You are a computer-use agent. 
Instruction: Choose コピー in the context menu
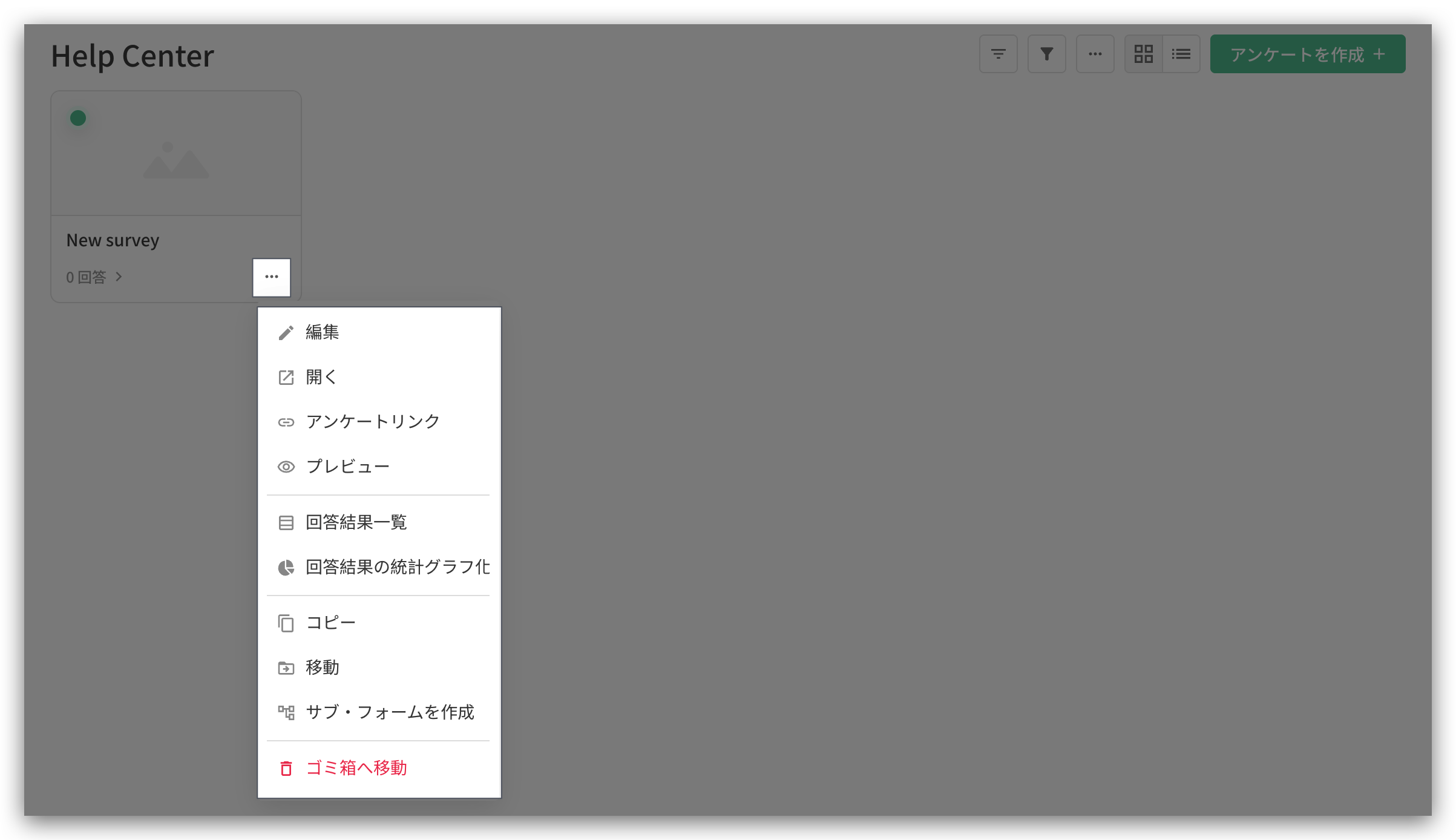(379, 623)
